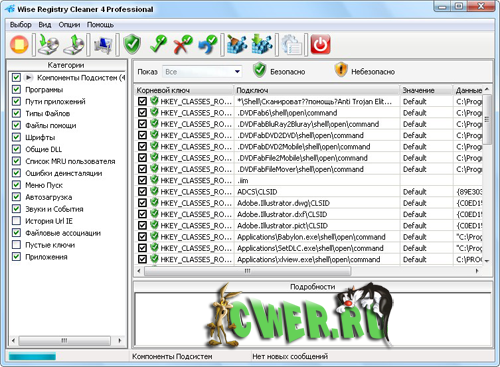Sort by Данные column header
Screen dimensions: 500x367
click(x=468, y=90)
